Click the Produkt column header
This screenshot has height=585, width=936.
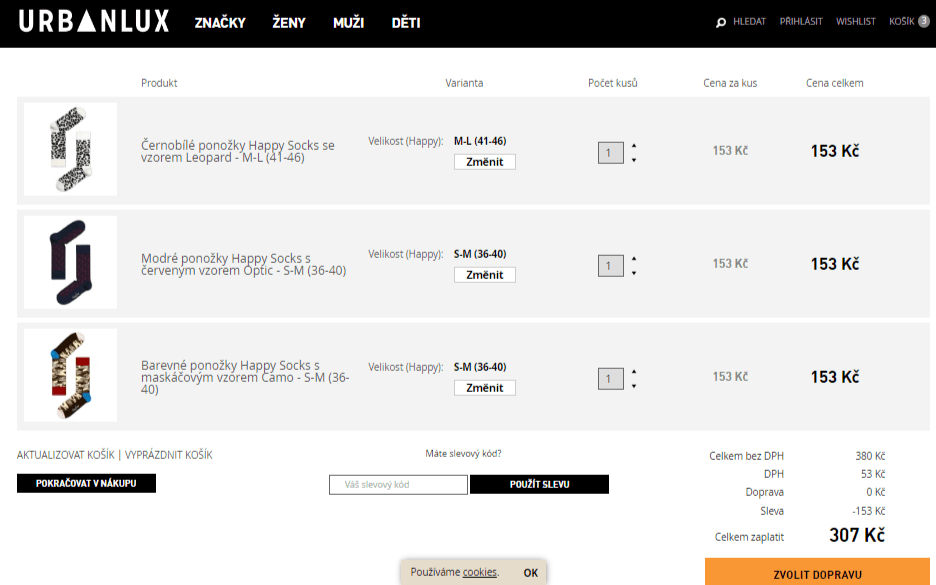coord(159,83)
